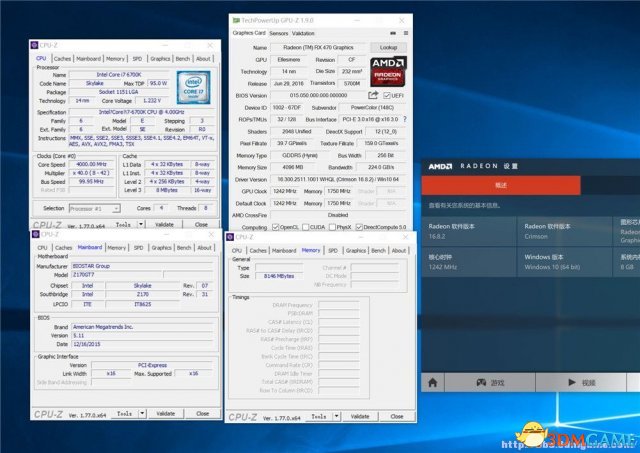Click the title bar icon of the CPU-Z processor window
This screenshot has width=640, height=453.
click(35, 45)
